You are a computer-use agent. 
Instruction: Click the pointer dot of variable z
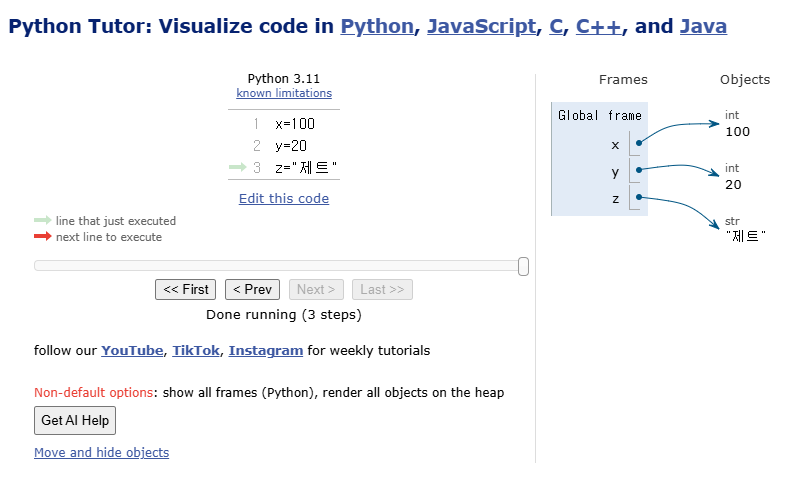point(637,198)
